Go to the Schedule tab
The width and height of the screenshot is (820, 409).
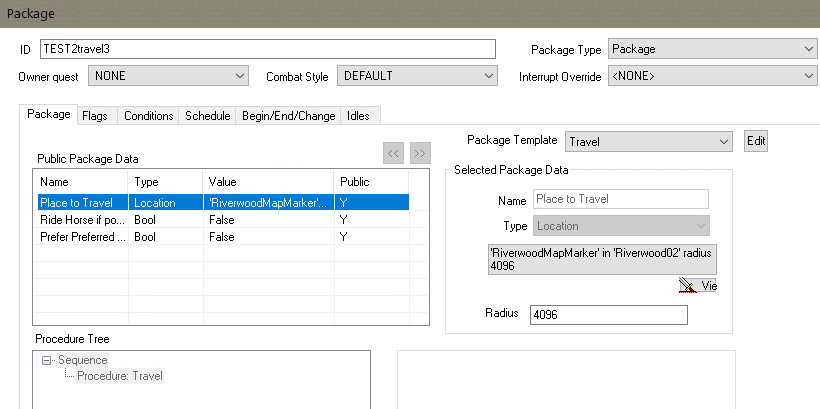[x=208, y=116]
